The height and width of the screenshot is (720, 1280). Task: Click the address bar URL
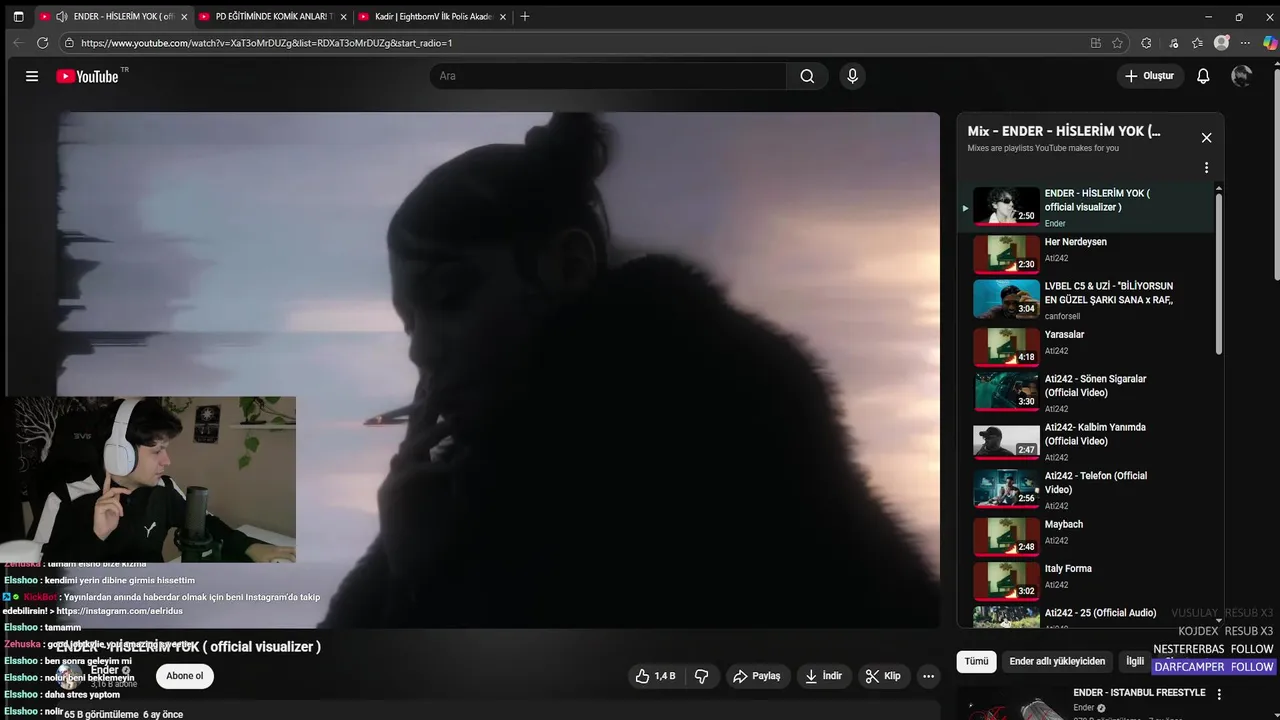[x=266, y=43]
